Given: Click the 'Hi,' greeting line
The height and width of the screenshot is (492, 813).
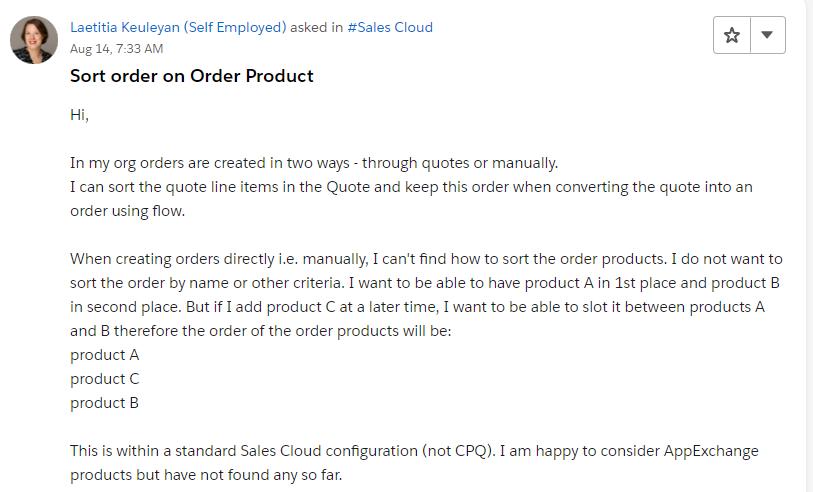Looking at the screenshot, I should tap(80, 115).
